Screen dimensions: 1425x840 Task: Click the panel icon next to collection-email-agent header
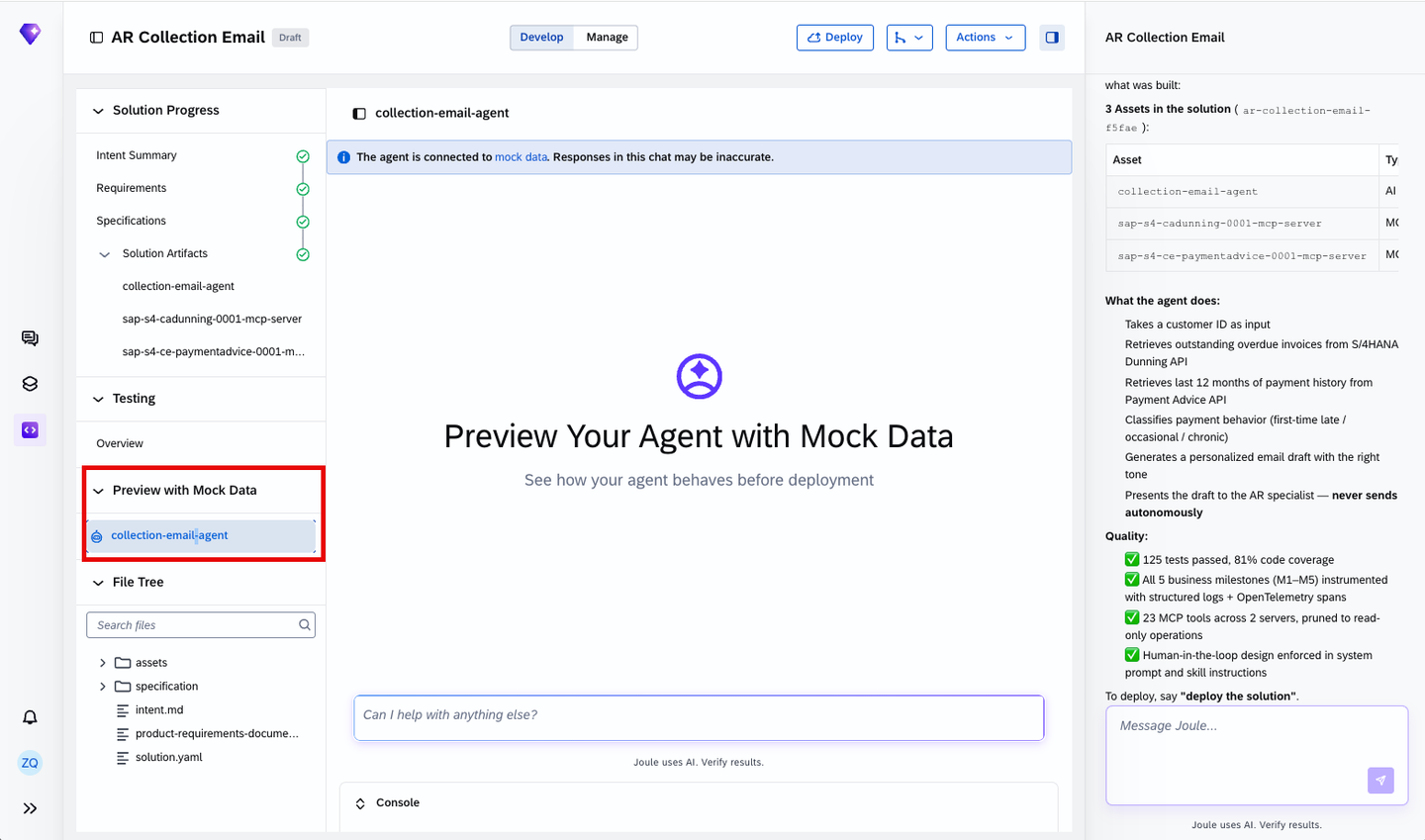click(x=359, y=114)
